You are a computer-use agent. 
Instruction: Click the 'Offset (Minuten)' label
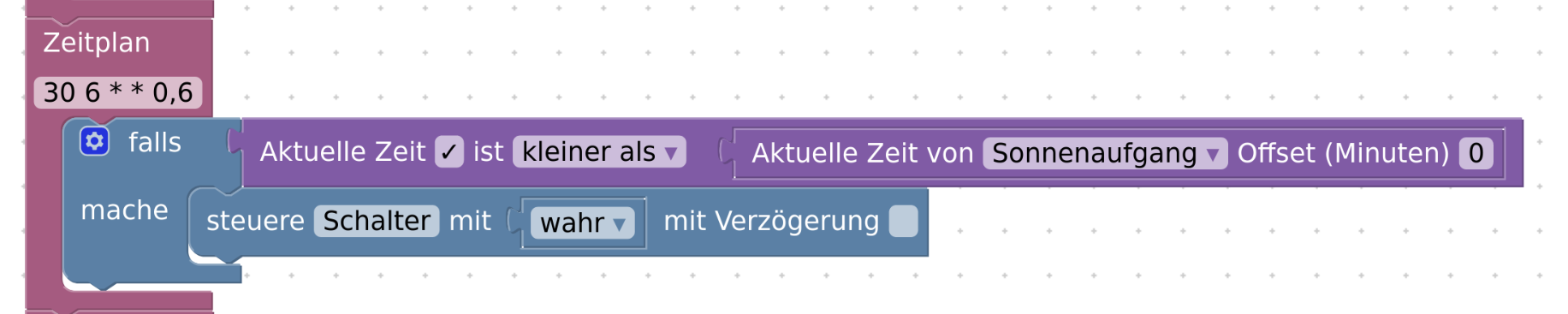[x=1343, y=153]
